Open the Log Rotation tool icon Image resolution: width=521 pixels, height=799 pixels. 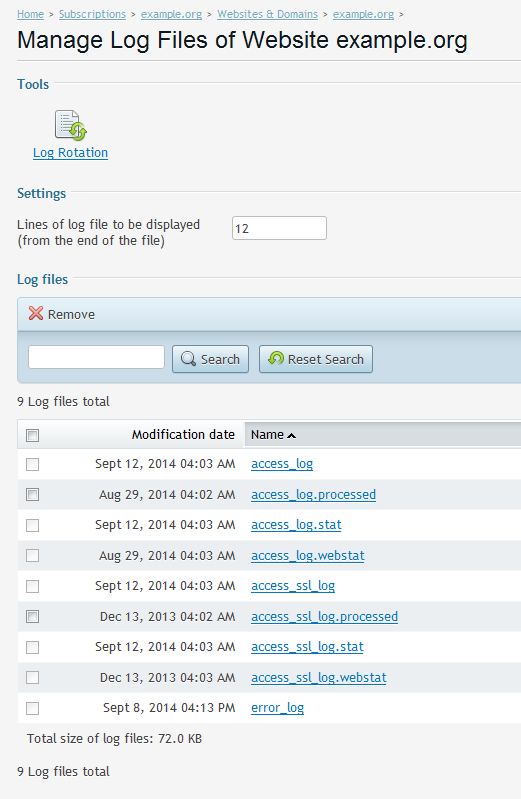point(71,125)
